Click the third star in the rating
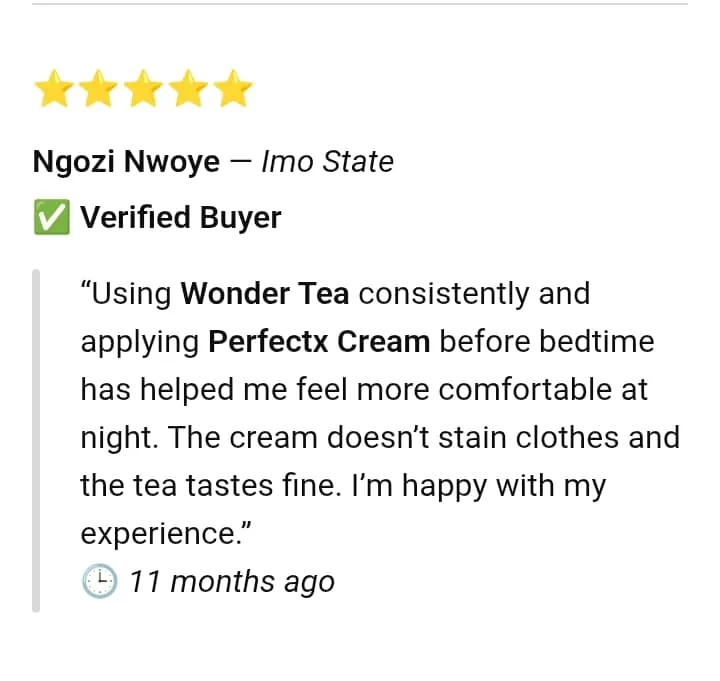 click(x=144, y=89)
